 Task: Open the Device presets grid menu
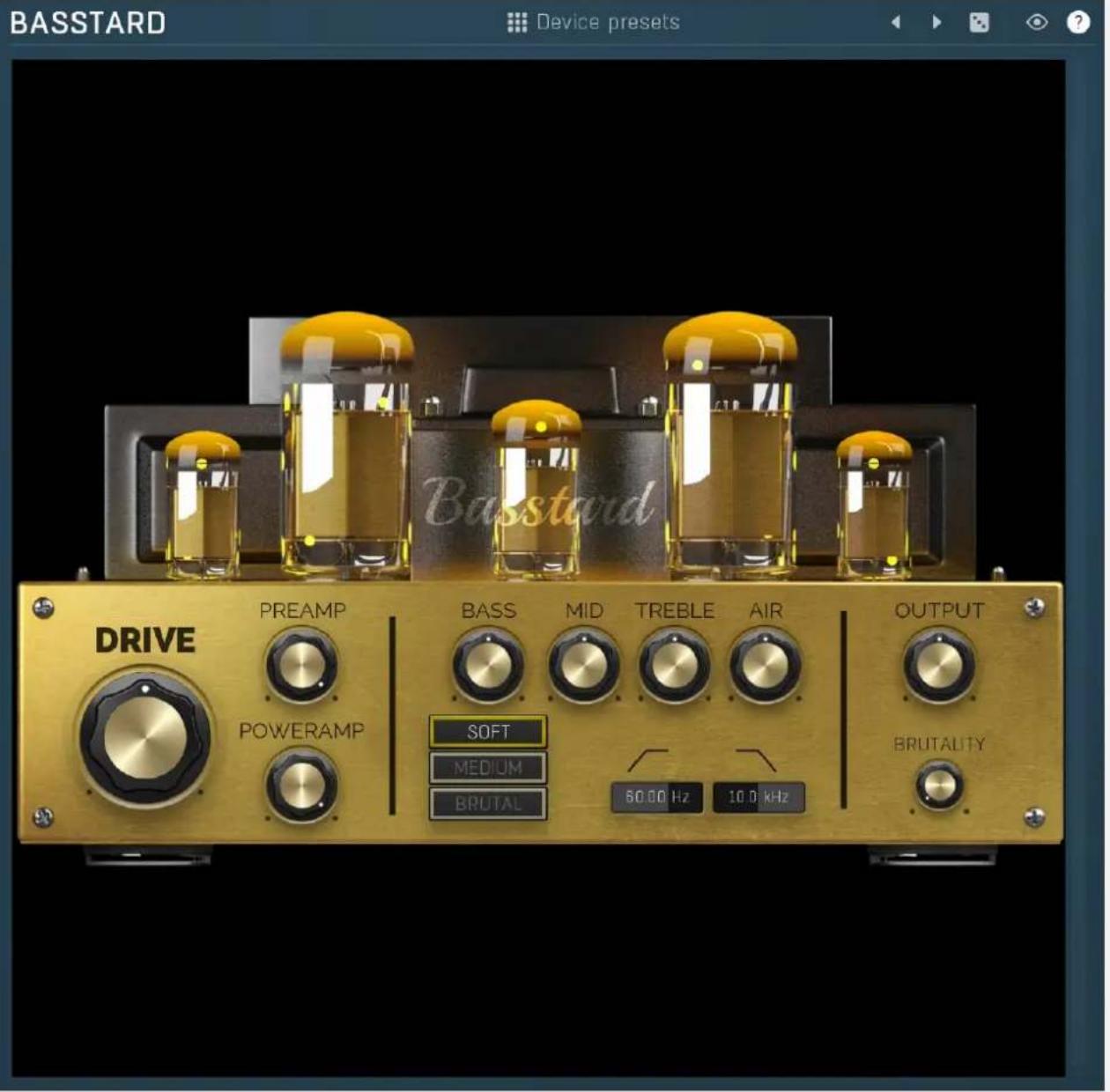coord(516,22)
